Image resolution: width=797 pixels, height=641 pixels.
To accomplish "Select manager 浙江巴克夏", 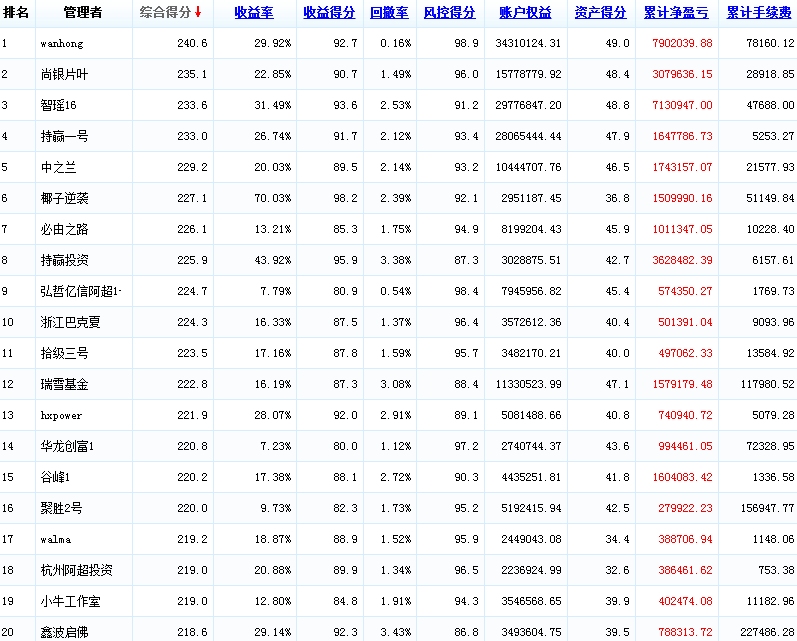I will (x=70, y=322).
